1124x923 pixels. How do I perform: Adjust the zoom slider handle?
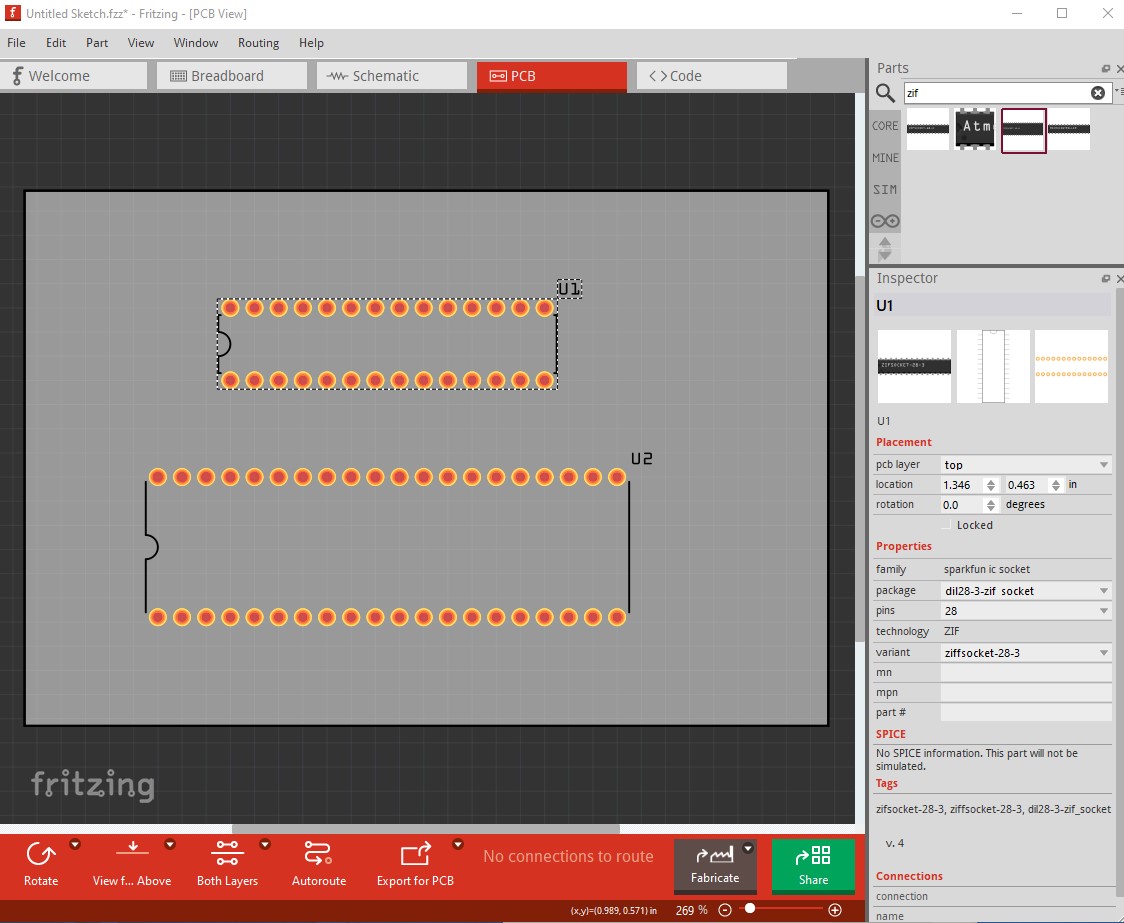click(750, 909)
